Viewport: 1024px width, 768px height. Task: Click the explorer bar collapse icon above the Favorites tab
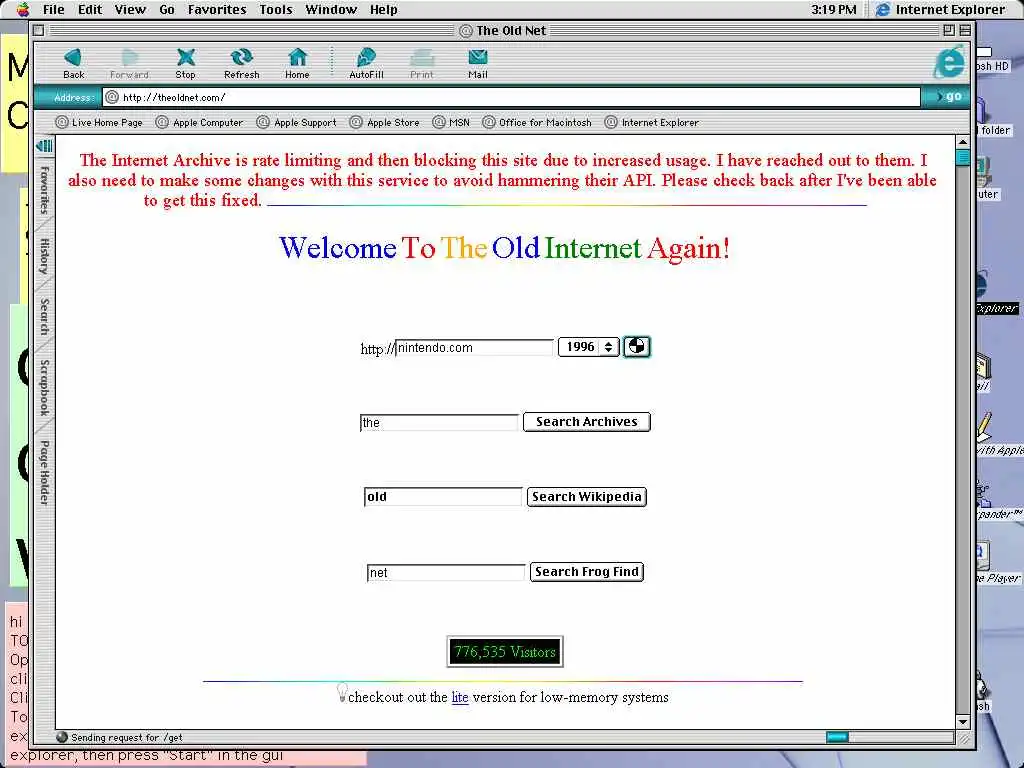(x=44, y=146)
